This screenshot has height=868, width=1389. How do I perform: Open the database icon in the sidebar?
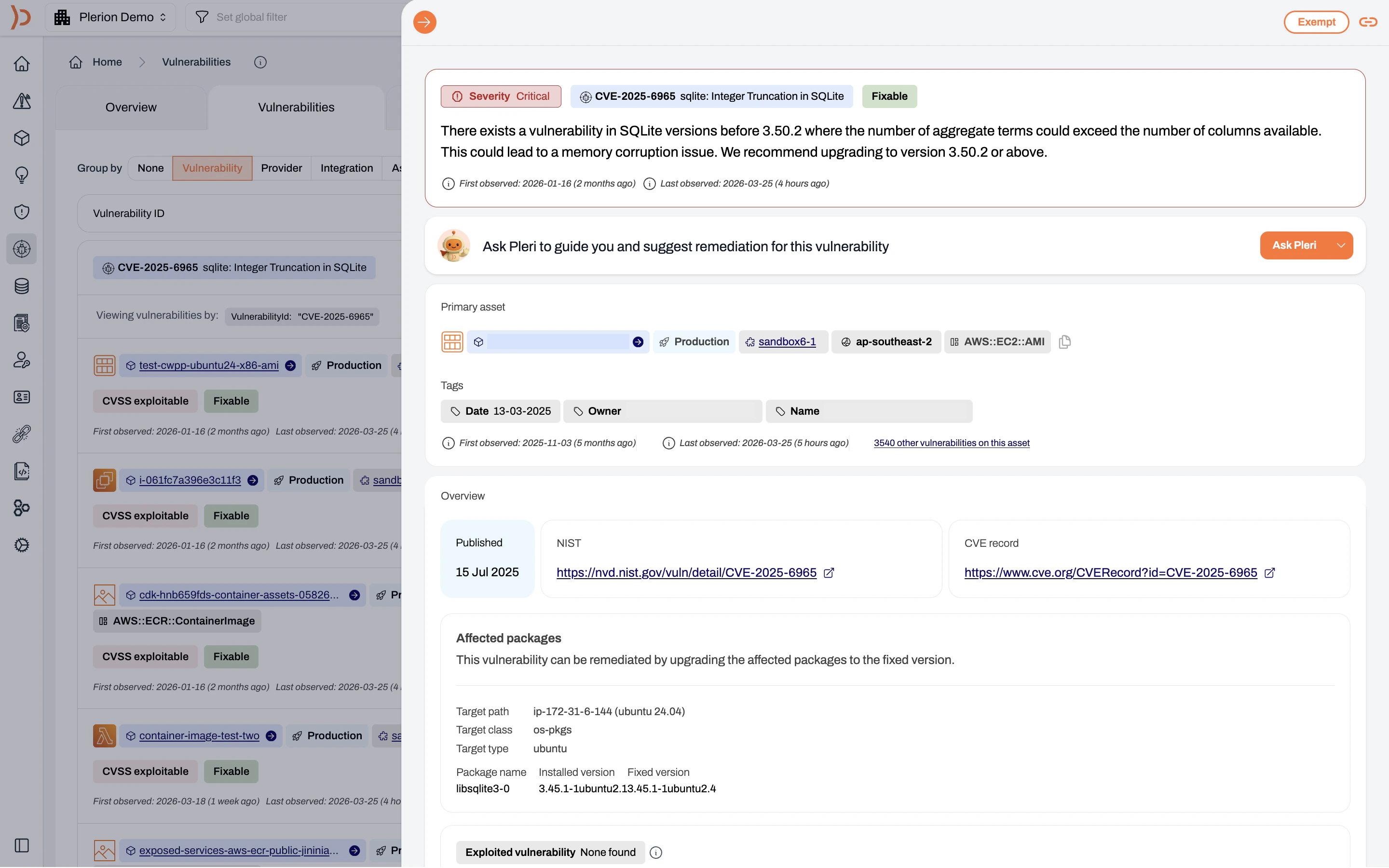(21, 286)
